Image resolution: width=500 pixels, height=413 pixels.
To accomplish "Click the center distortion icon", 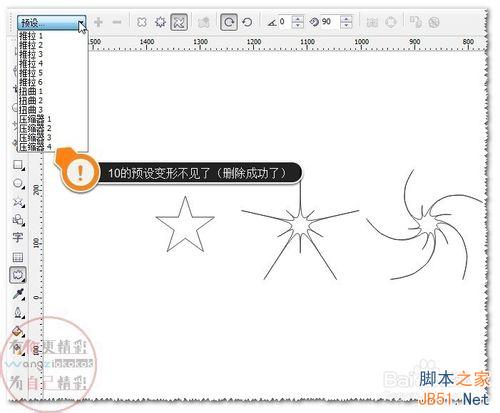I will pyautogui.click(x=372, y=22).
